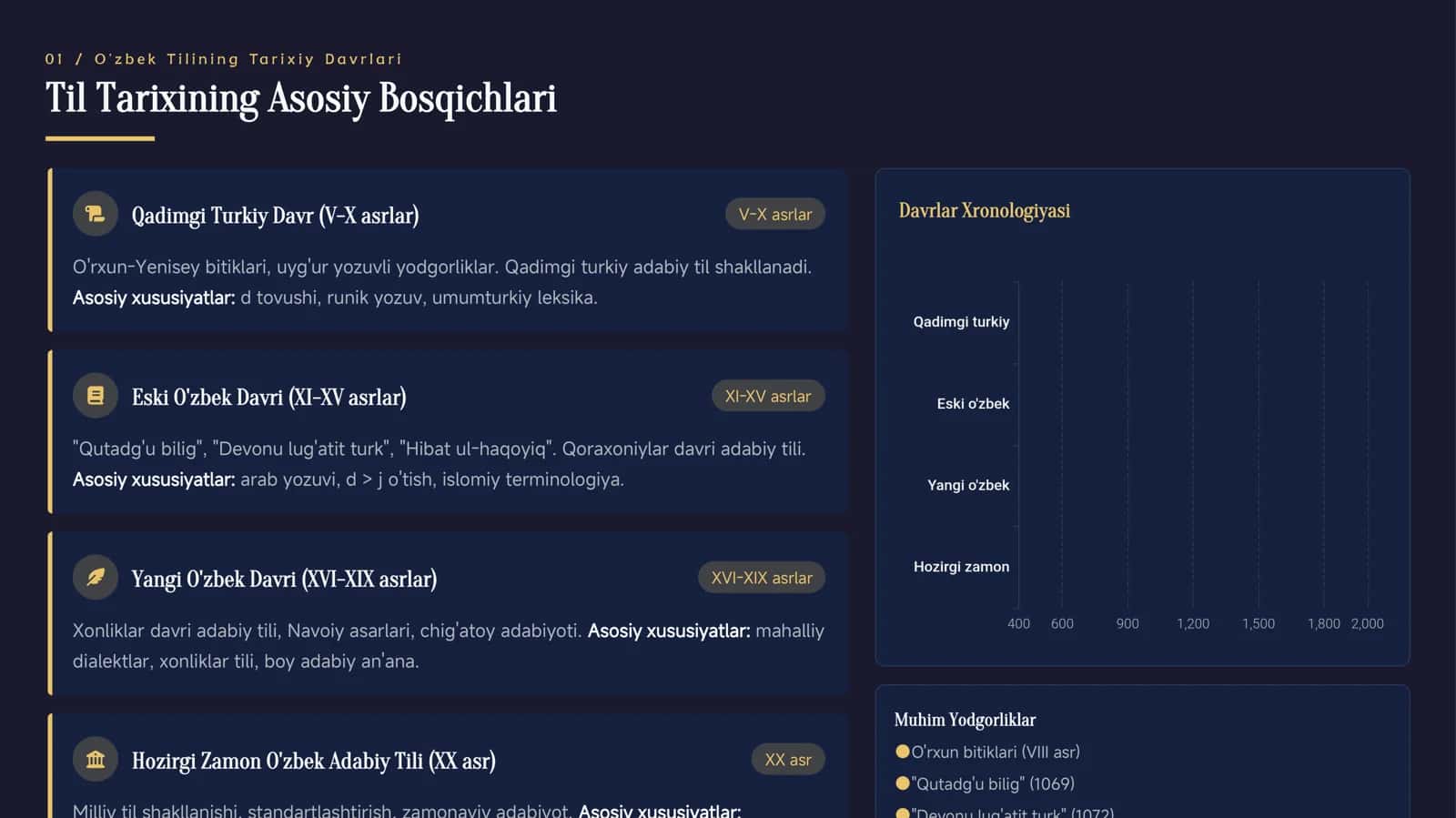
Task: Click the chart title Davrlar Xronologiyasi
Action: tap(985, 211)
